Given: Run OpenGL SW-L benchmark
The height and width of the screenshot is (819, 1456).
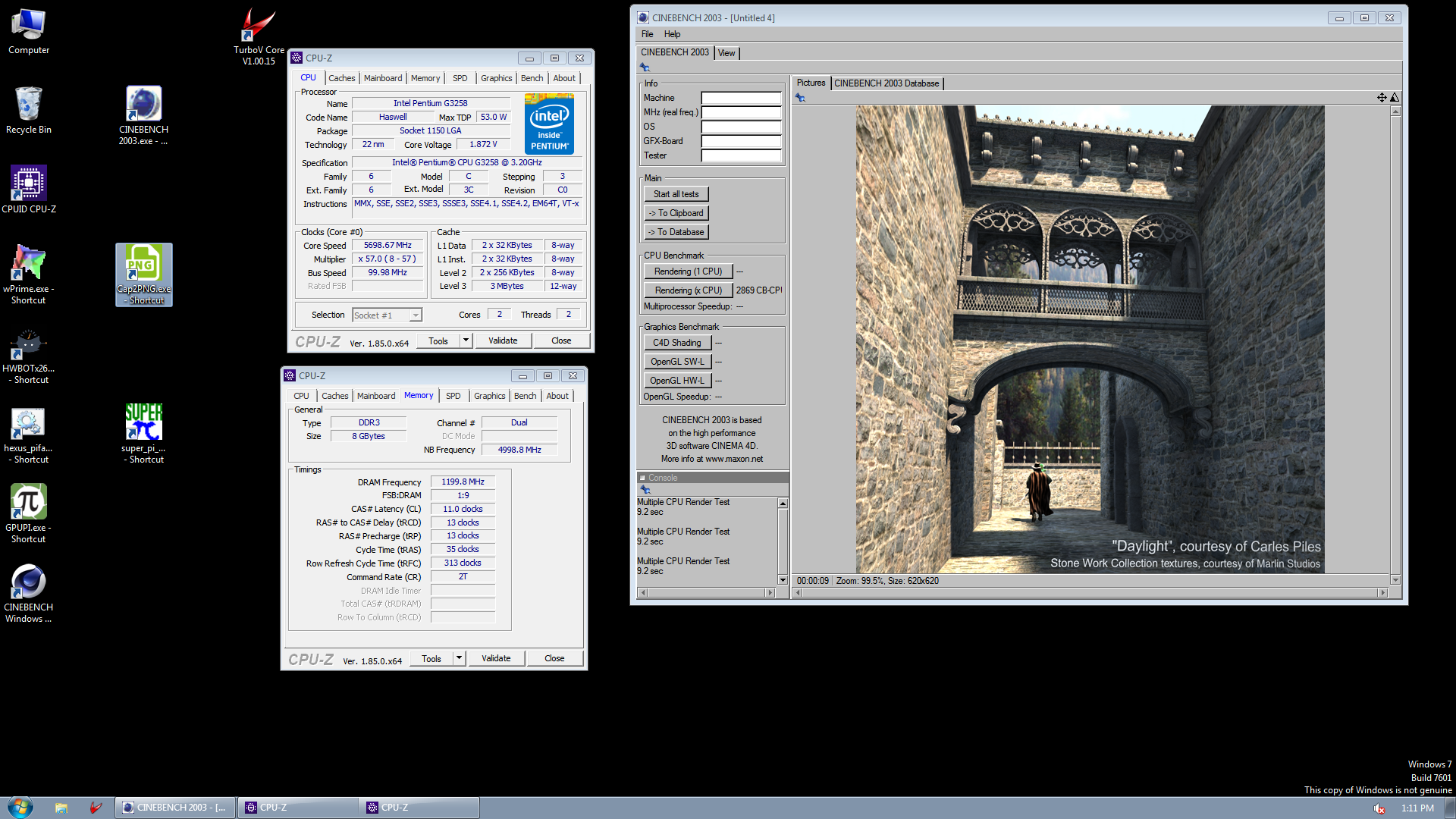Looking at the screenshot, I should coord(677,362).
